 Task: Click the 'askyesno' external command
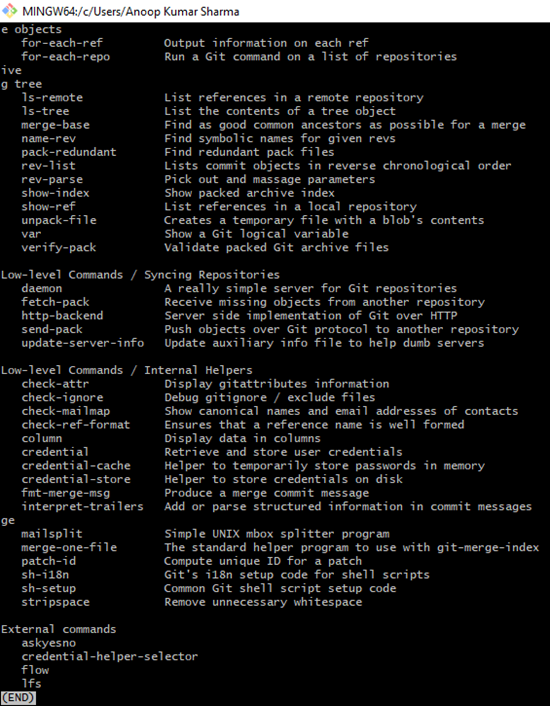[x=49, y=643]
